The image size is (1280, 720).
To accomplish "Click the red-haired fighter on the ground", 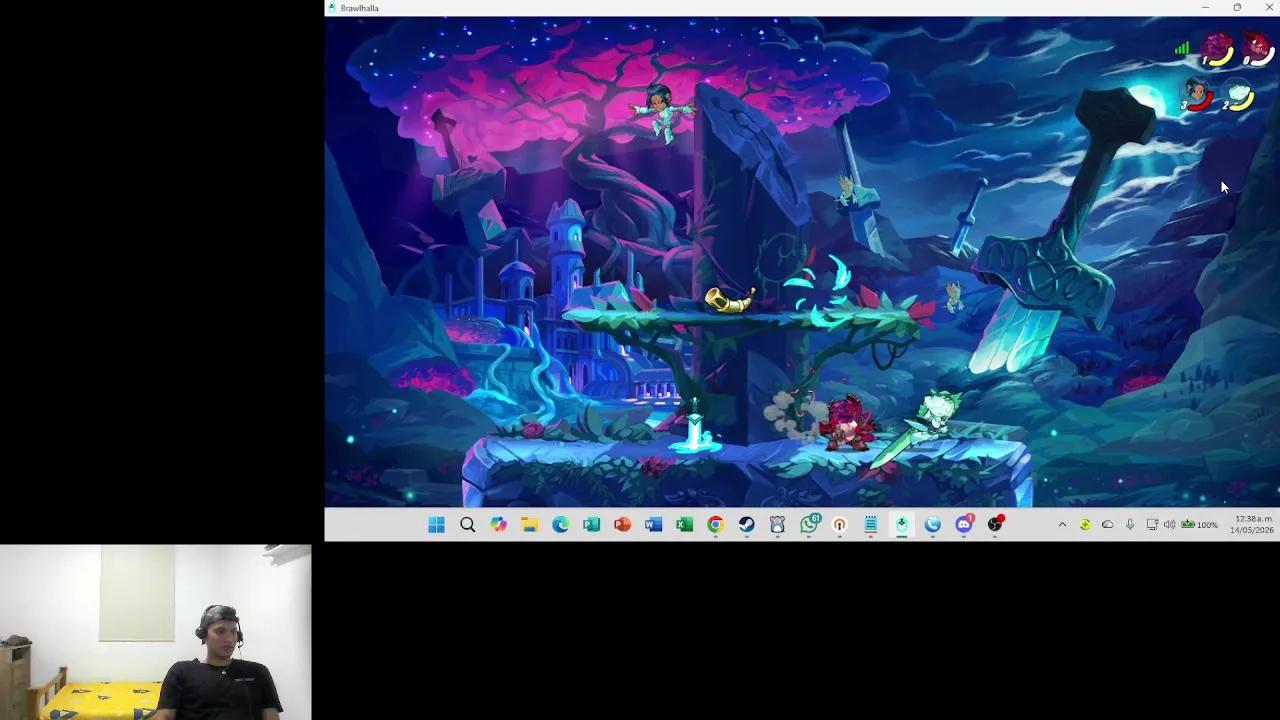I will (848, 422).
